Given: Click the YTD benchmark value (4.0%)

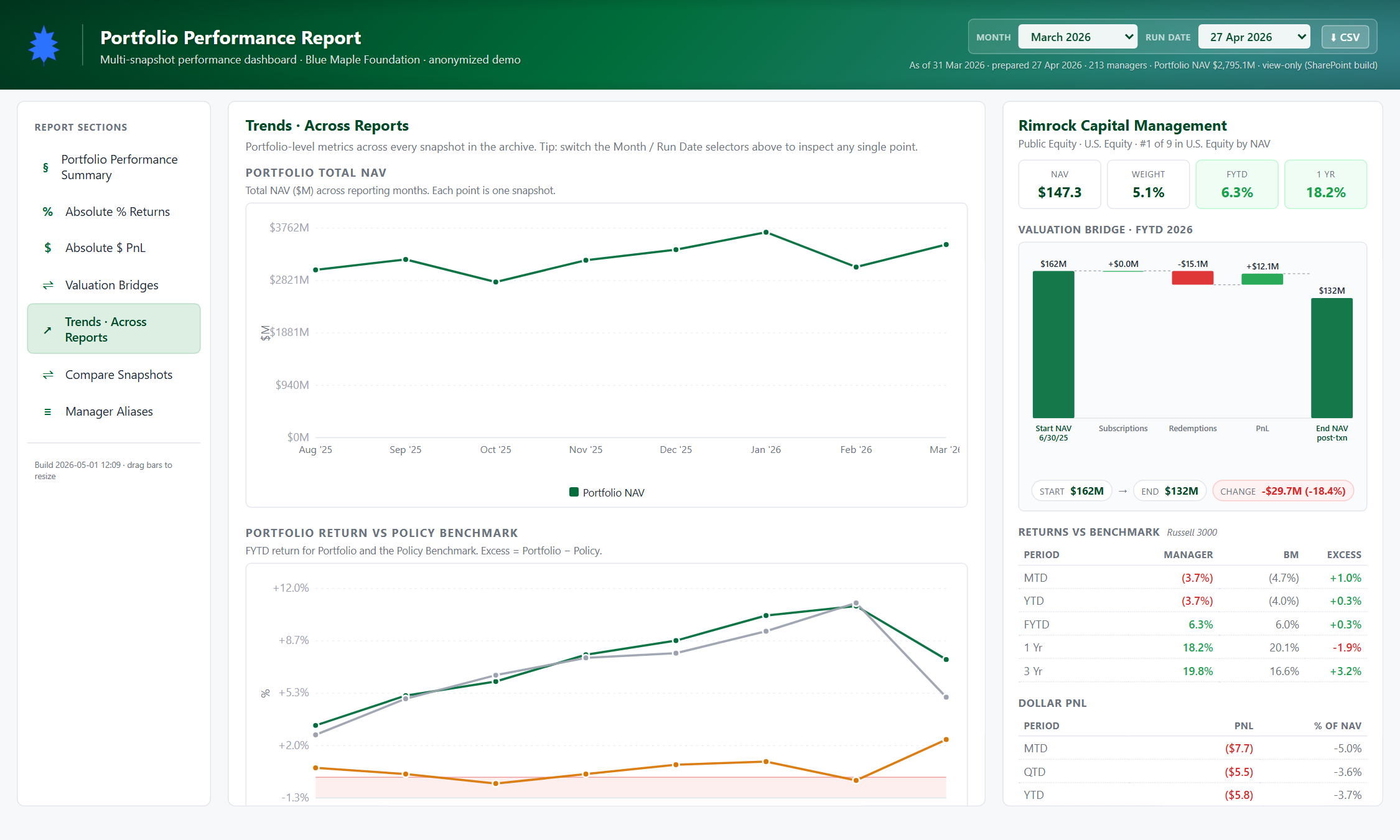Looking at the screenshot, I should click(x=1284, y=601).
